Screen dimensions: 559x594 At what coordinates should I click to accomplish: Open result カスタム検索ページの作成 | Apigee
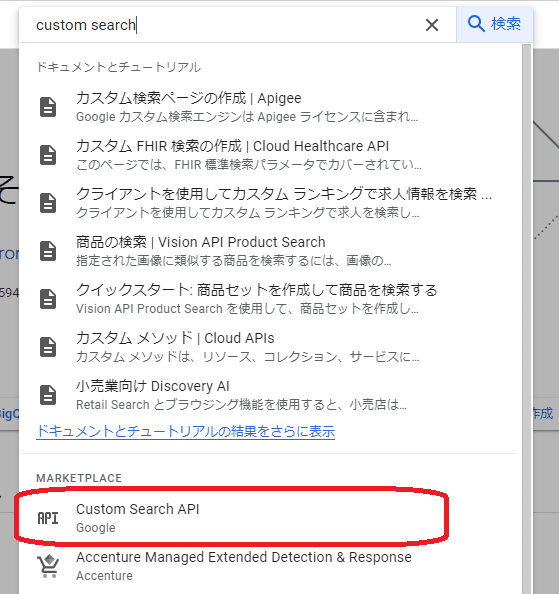click(x=189, y=98)
